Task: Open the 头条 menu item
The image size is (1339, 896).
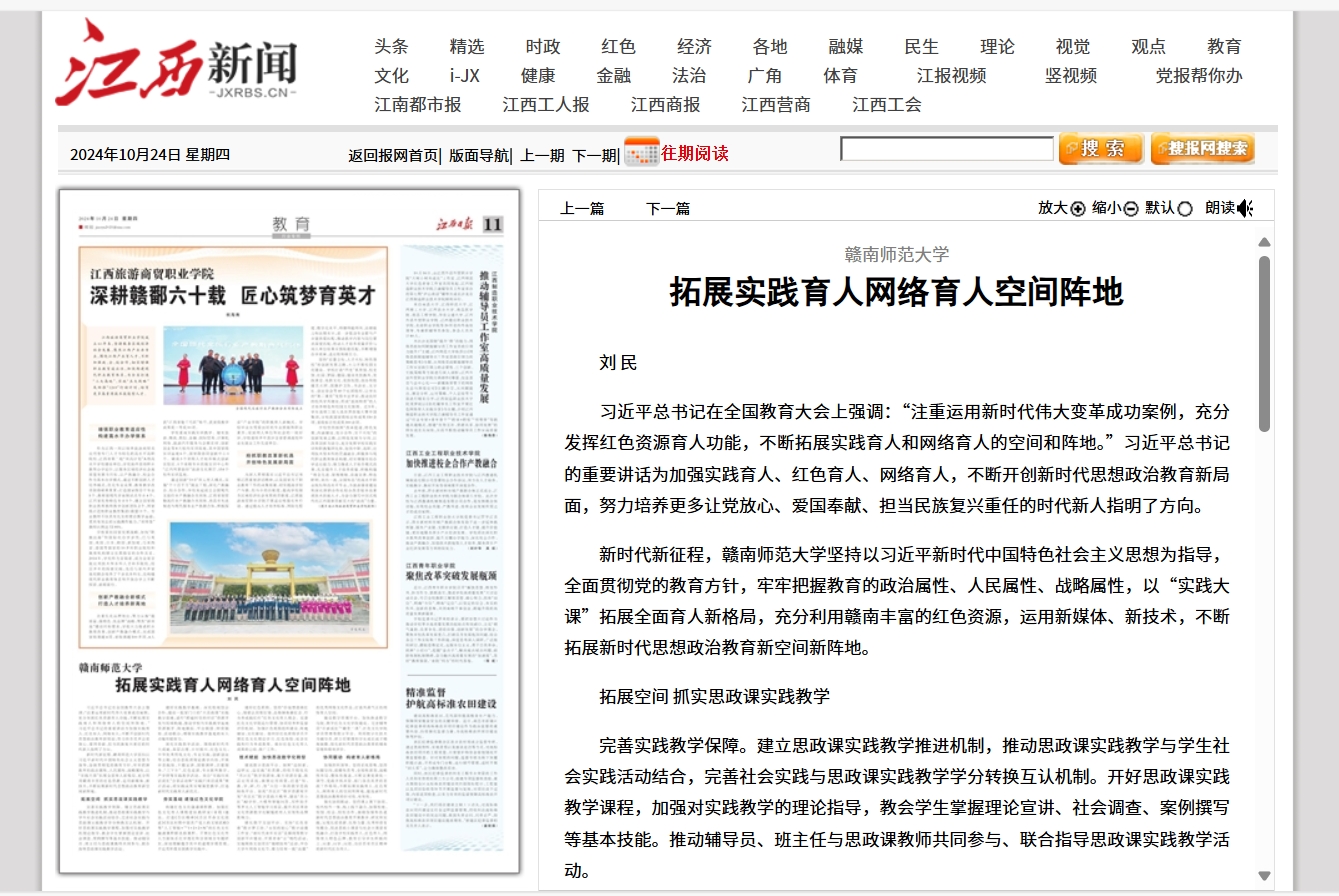Action: (x=392, y=46)
